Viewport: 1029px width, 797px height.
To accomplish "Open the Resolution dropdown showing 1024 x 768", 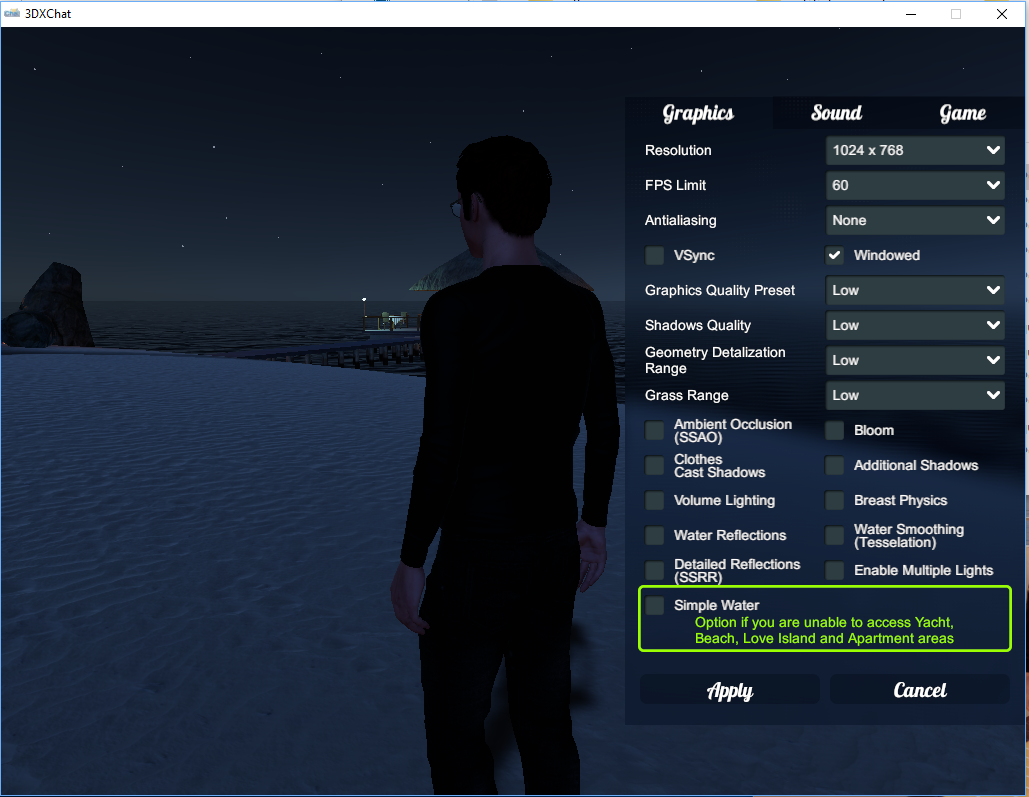I will coord(915,150).
